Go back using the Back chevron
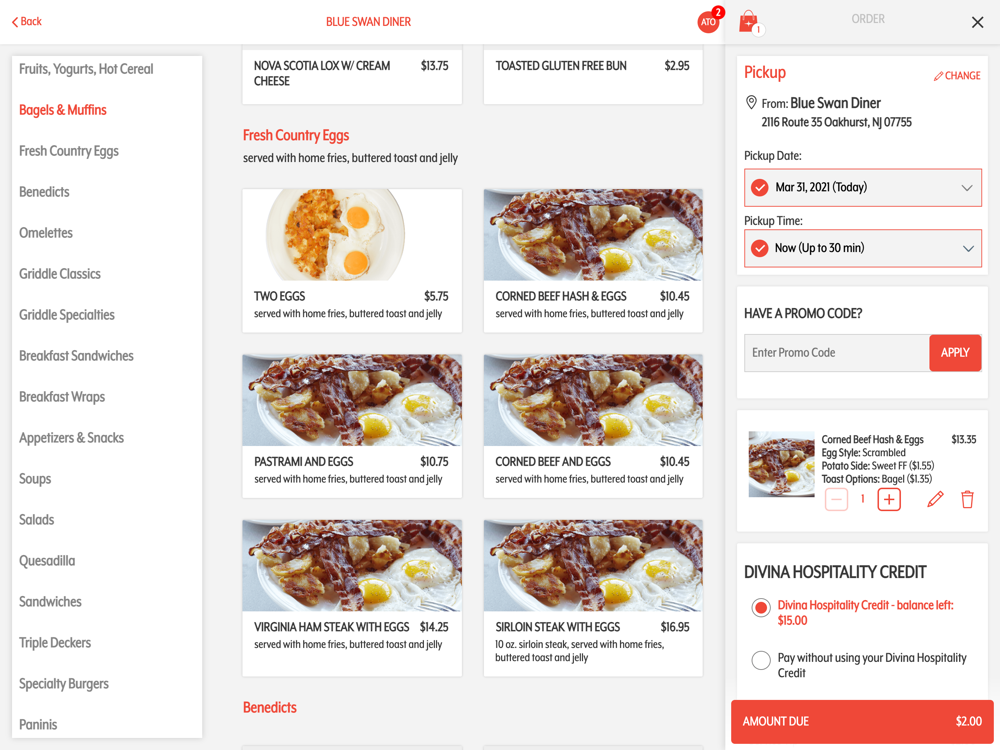Image resolution: width=1000 pixels, height=750 pixels. [27, 22]
